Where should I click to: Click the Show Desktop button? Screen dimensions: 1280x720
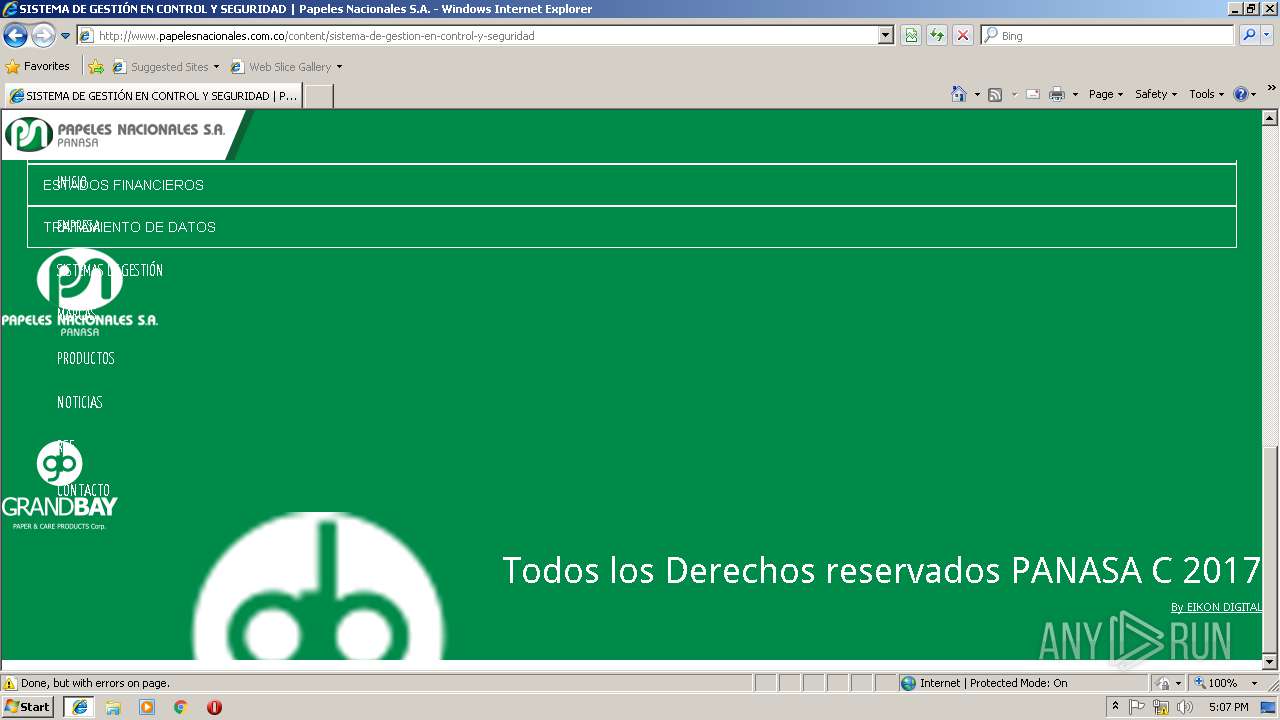coord(1270,707)
